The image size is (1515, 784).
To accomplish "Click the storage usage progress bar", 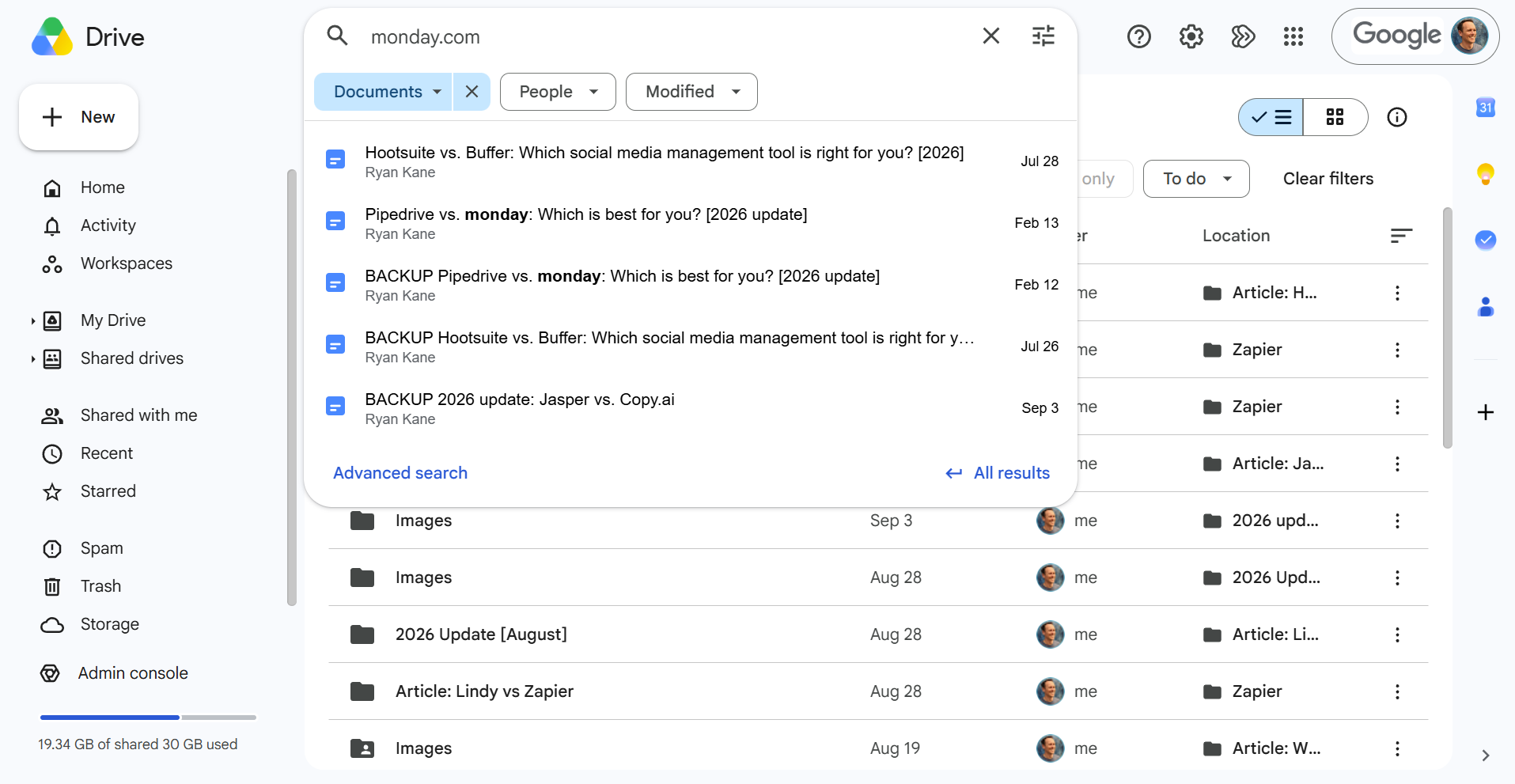I will coord(148,718).
